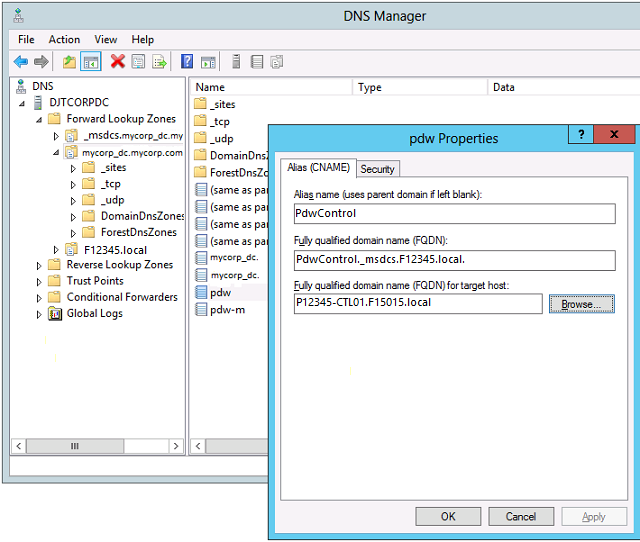Switch to the Security tab

(x=377, y=169)
